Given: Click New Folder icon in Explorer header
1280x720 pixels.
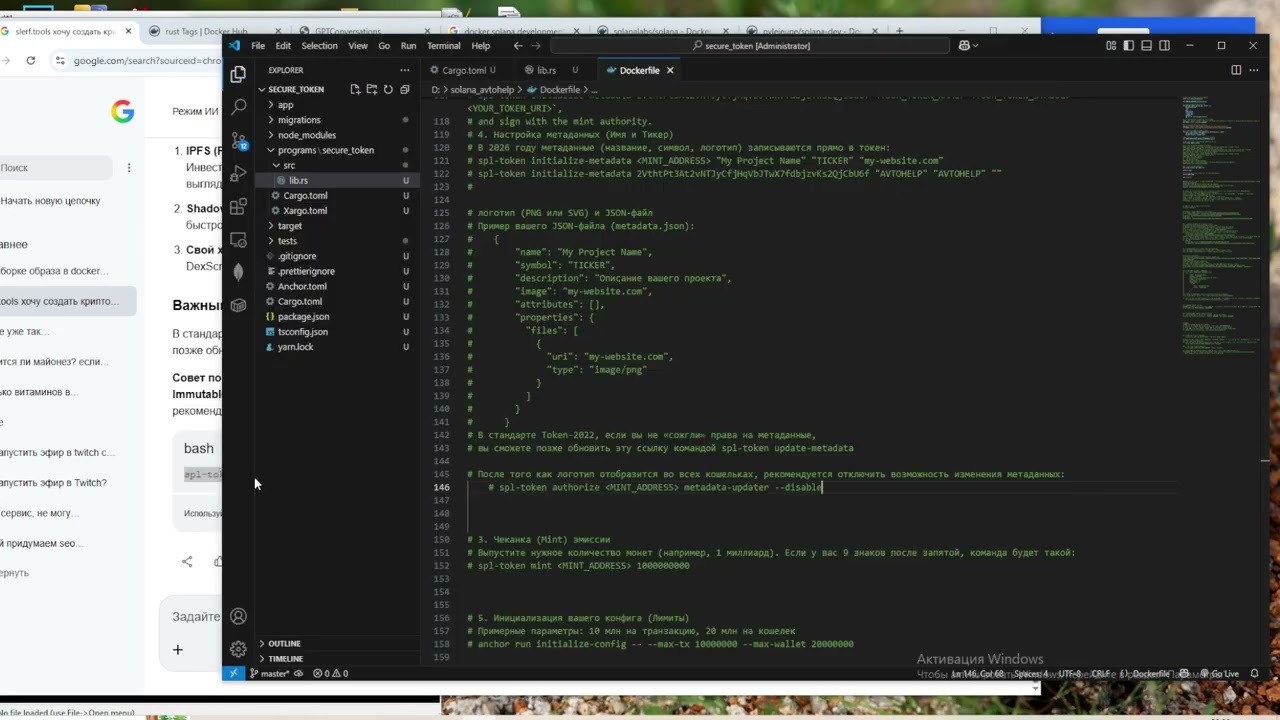Looking at the screenshot, I should pyautogui.click(x=371, y=89).
